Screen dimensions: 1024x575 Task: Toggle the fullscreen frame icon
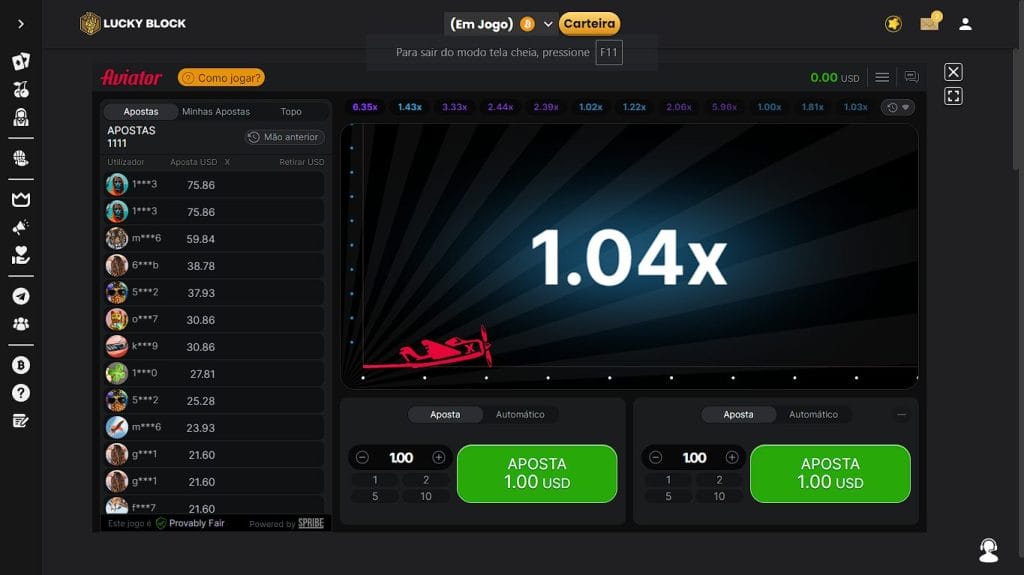coord(953,96)
